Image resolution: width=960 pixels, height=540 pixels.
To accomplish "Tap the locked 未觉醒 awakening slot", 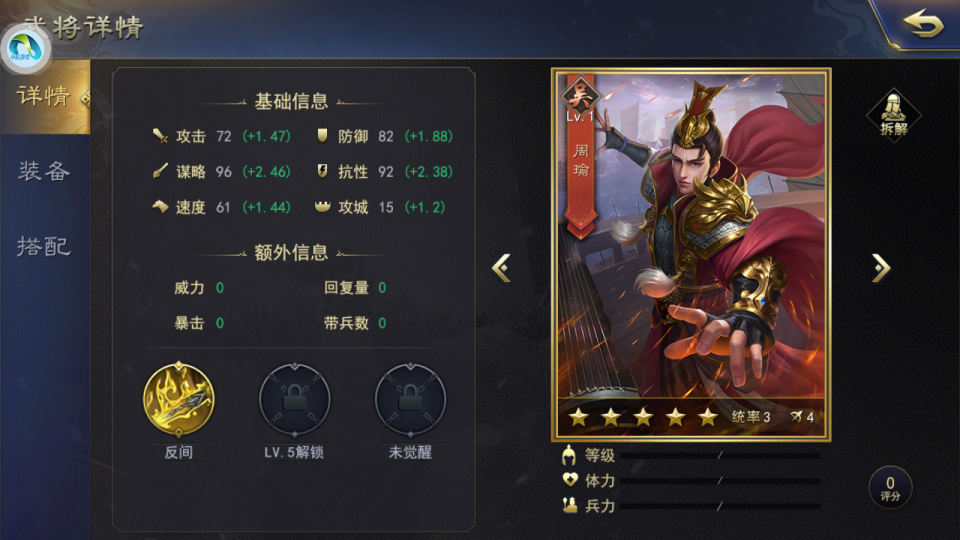I will (x=410, y=400).
